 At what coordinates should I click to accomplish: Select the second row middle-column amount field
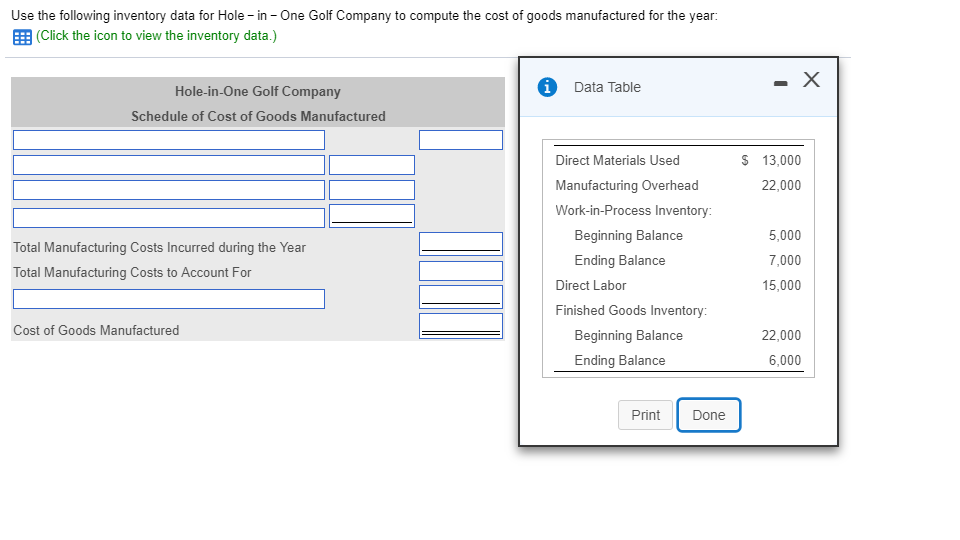point(372,165)
